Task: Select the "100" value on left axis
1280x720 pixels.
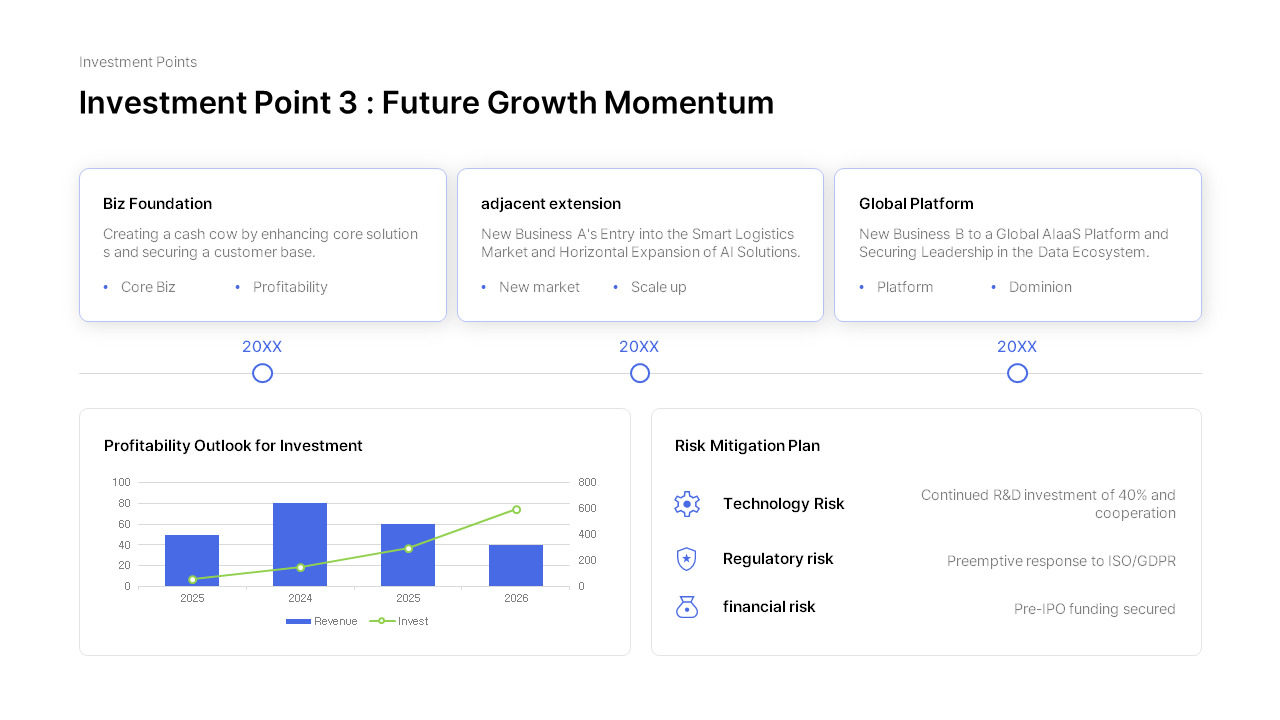Action: (x=121, y=482)
